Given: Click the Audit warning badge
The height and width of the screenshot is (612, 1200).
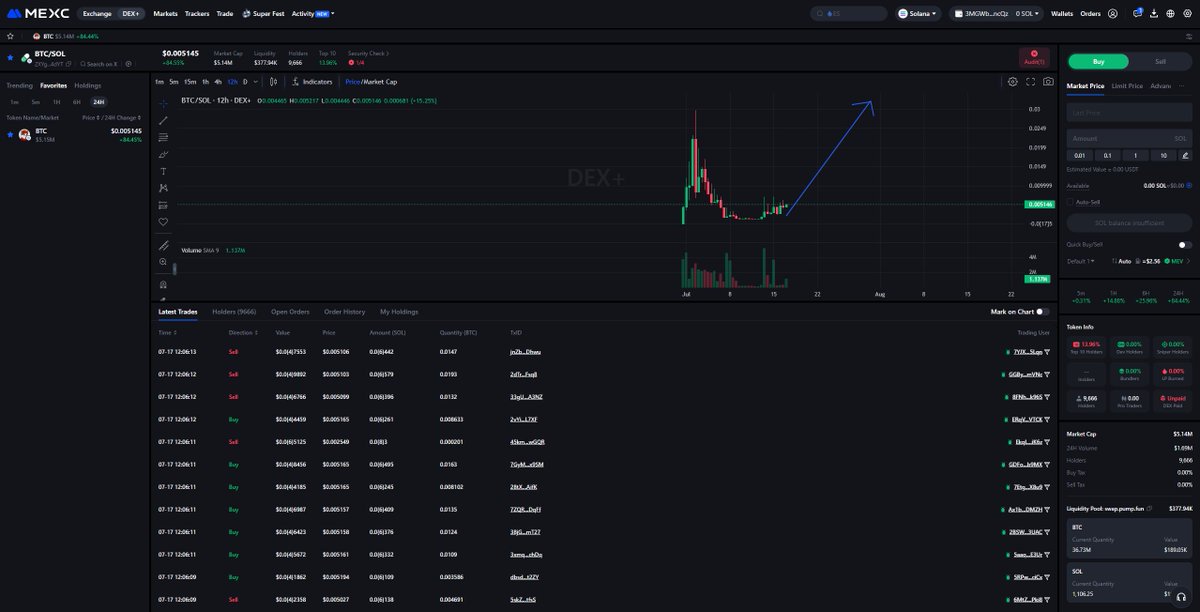Looking at the screenshot, I should (1034, 58).
